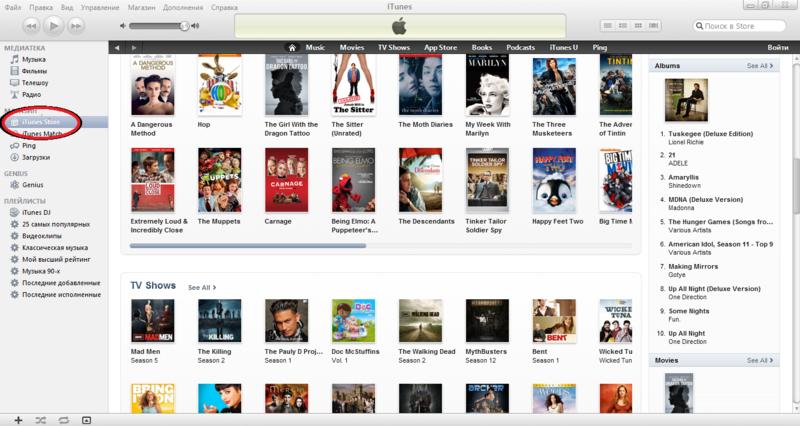Screen dimensions: 800x426
Task: Open the Видеоклипы smart playlist
Action: point(42,236)
